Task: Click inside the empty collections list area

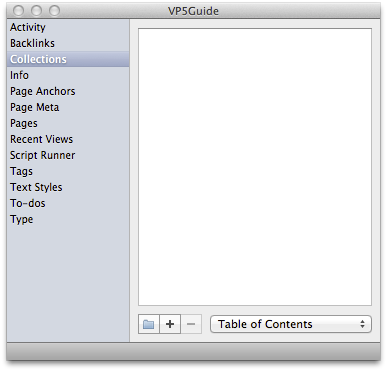Action: [255, 167]
